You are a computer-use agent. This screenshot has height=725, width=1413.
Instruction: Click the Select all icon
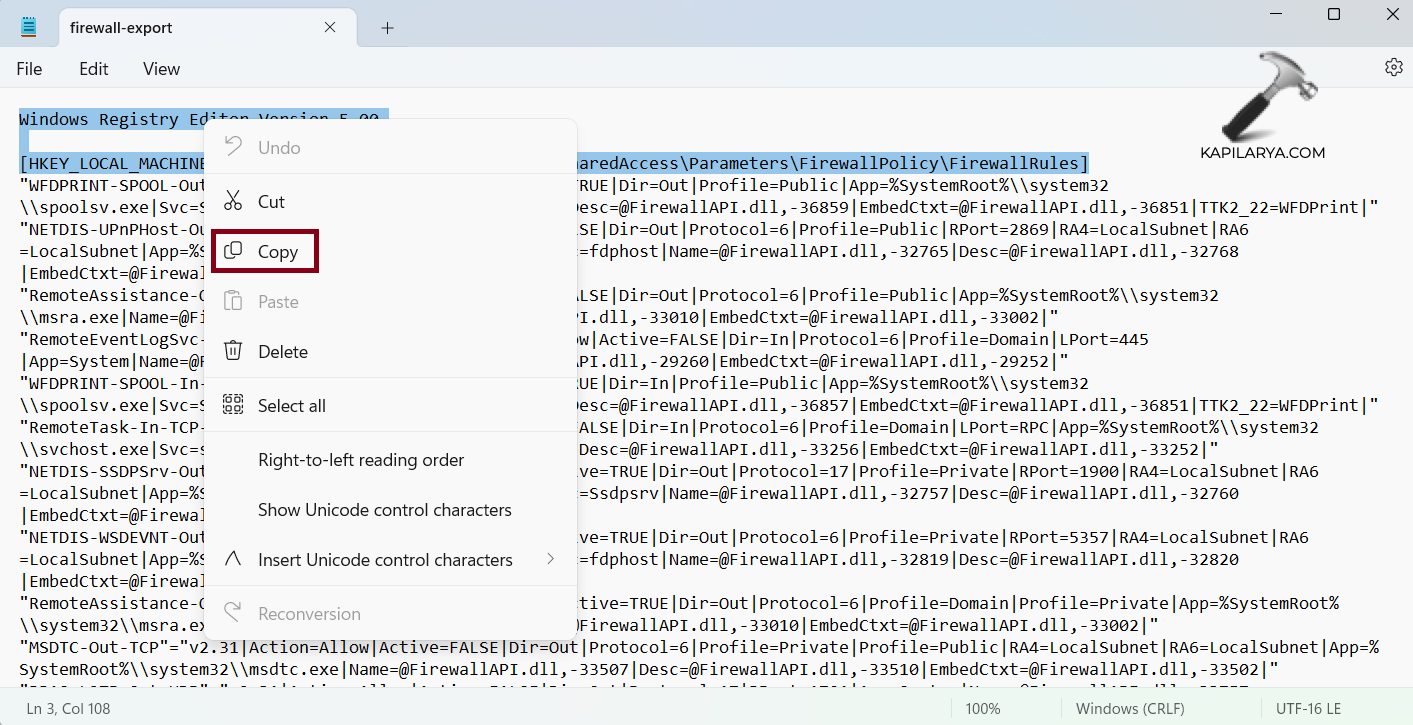tap(233, 405)
